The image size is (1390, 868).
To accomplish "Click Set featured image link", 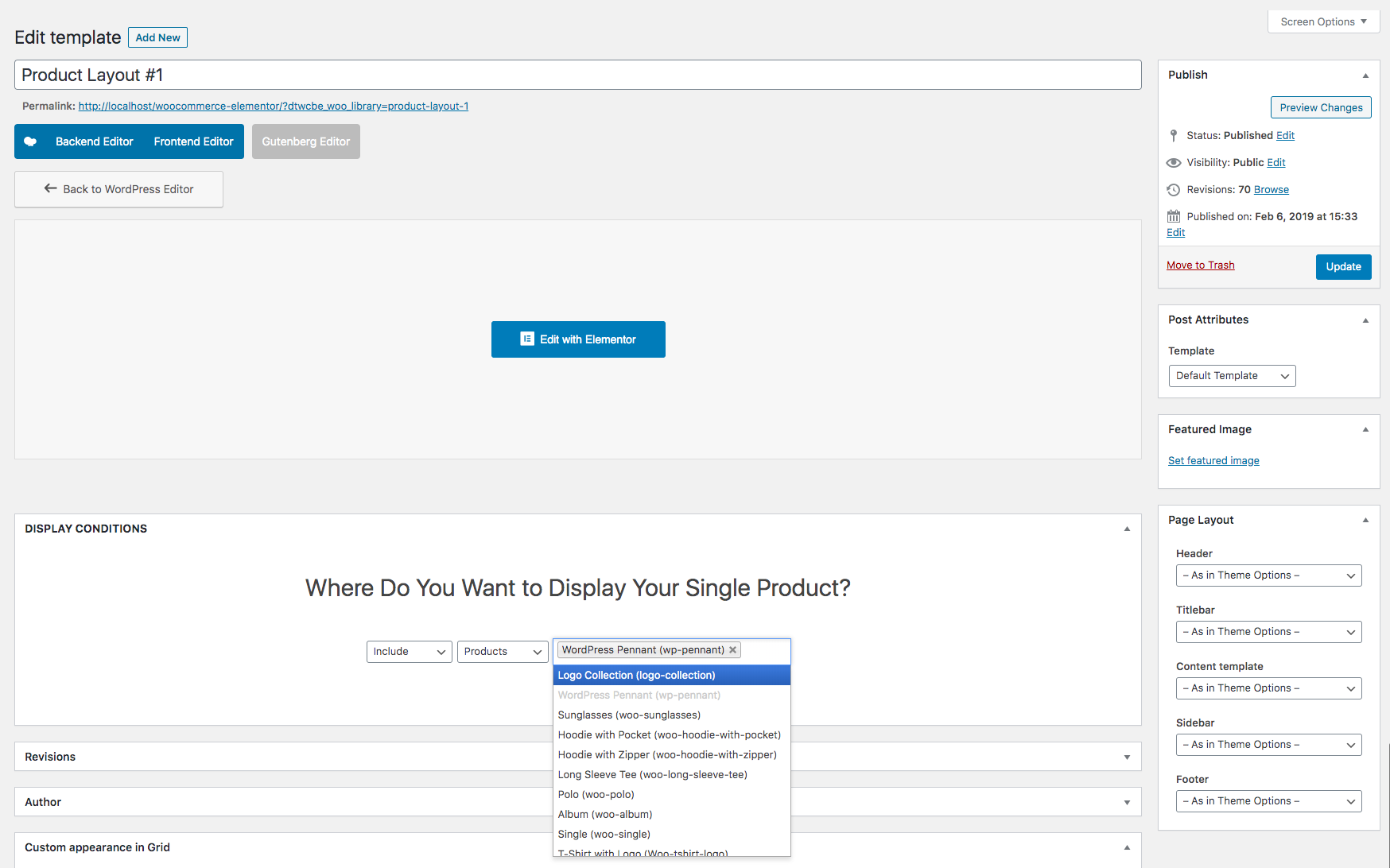I will (x=1213, y=461).
